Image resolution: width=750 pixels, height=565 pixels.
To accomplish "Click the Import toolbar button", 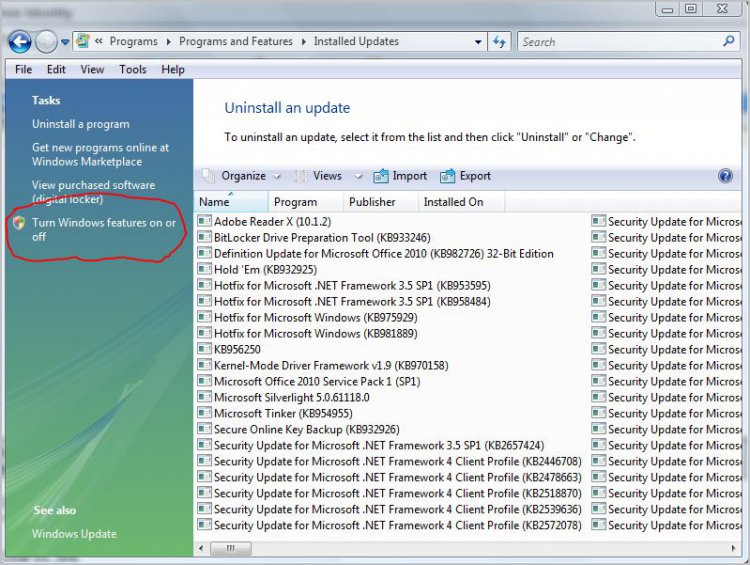I will (400, 176).
